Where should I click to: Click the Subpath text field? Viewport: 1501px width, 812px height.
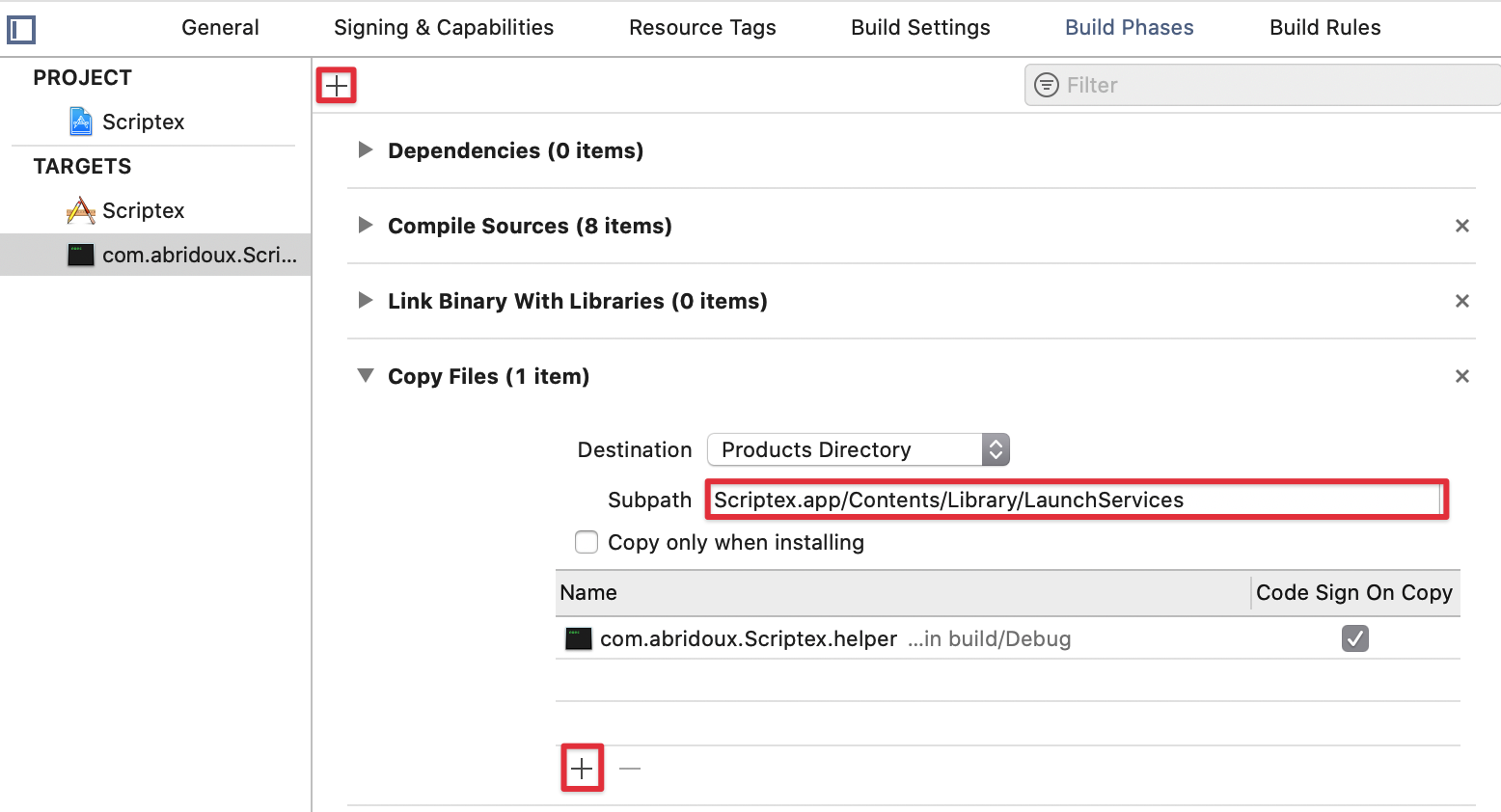coord(1075,500)
